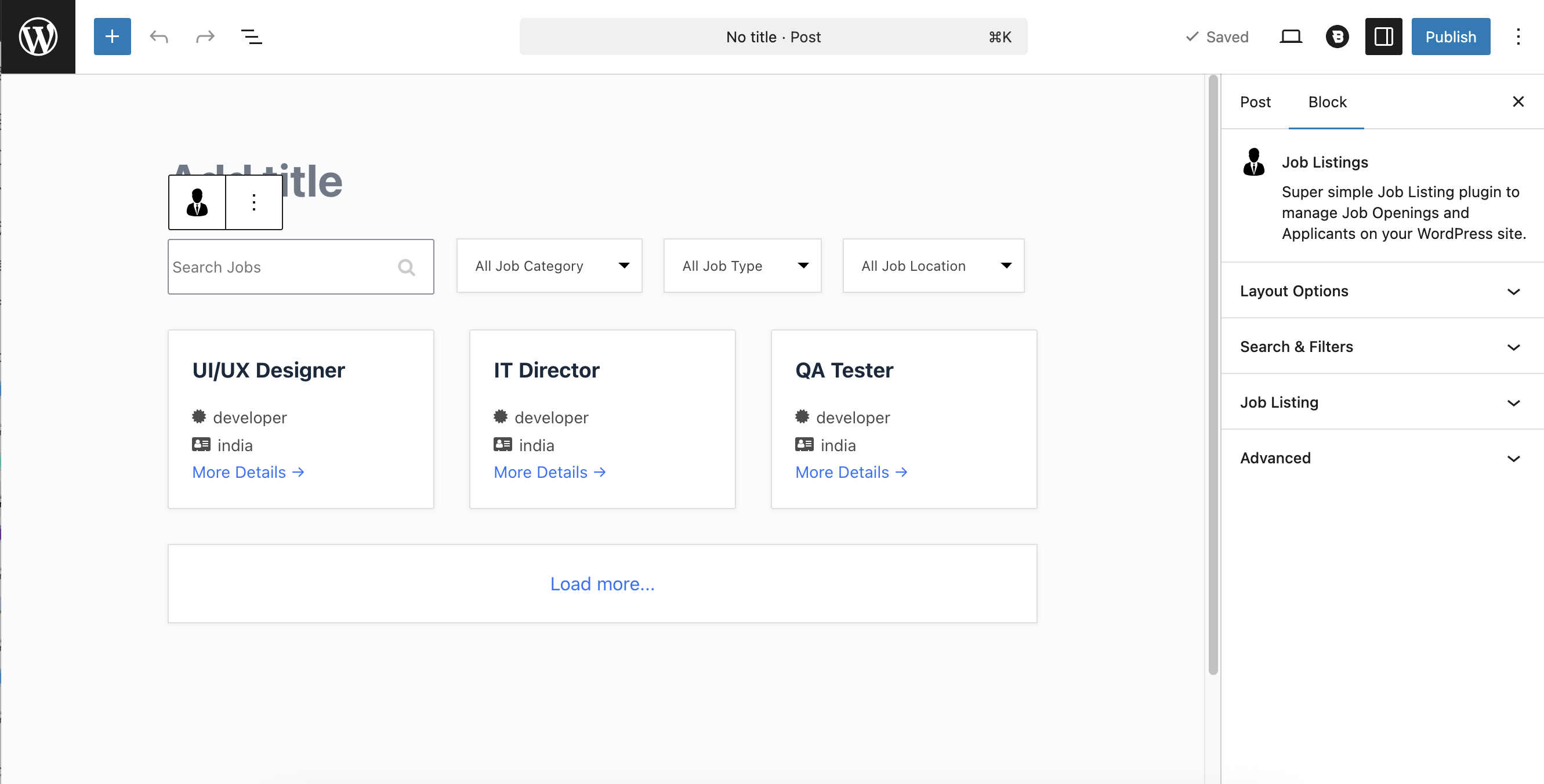Toggle the settings sidebar panel icon

[x=1383, y=37]
